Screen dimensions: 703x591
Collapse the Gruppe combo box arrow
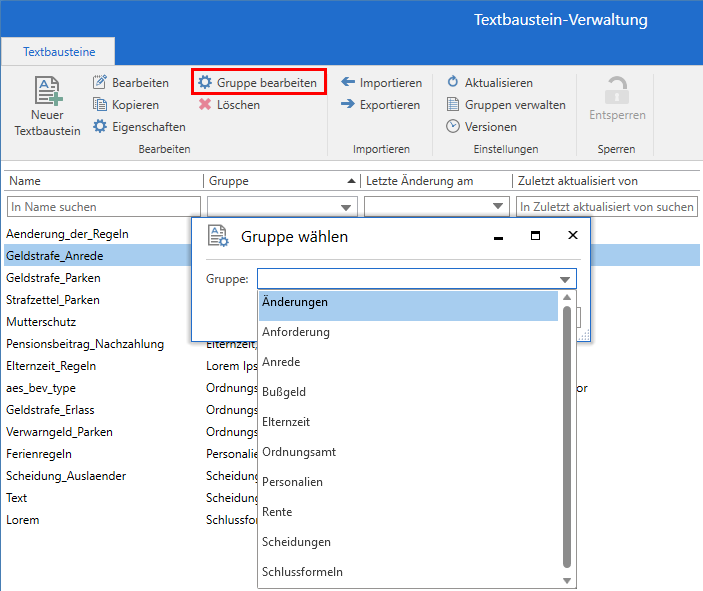566,279
